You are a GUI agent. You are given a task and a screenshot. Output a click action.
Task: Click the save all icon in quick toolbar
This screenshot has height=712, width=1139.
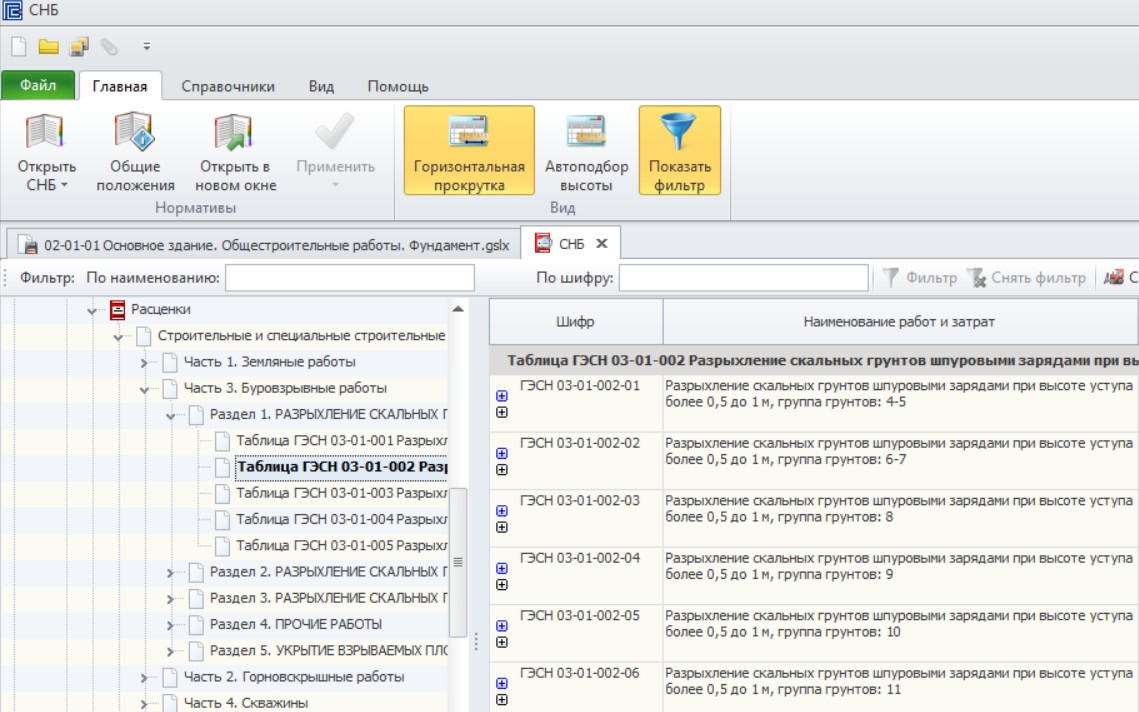point(78,46)
